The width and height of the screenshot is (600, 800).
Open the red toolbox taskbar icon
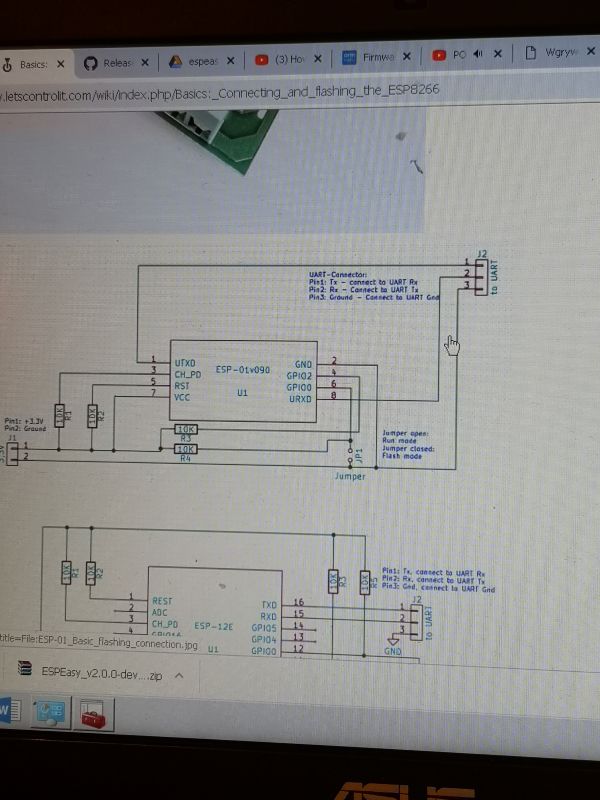pos(94,715)
